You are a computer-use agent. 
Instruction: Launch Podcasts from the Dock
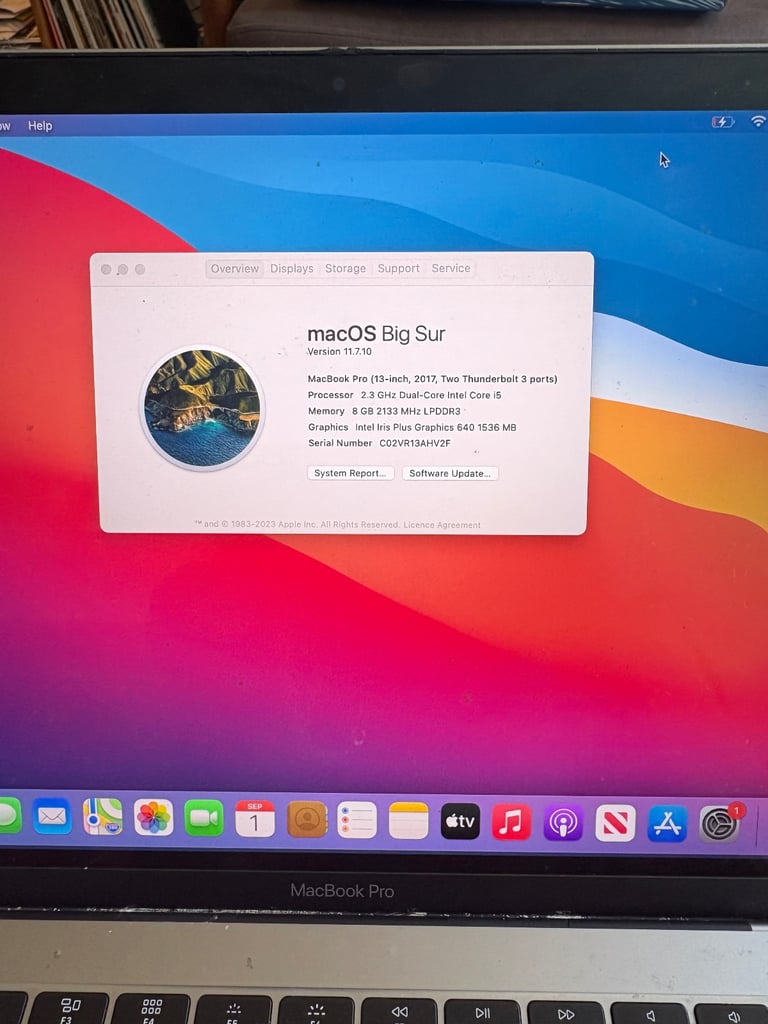pyautogui.click(x=563, y=822)
